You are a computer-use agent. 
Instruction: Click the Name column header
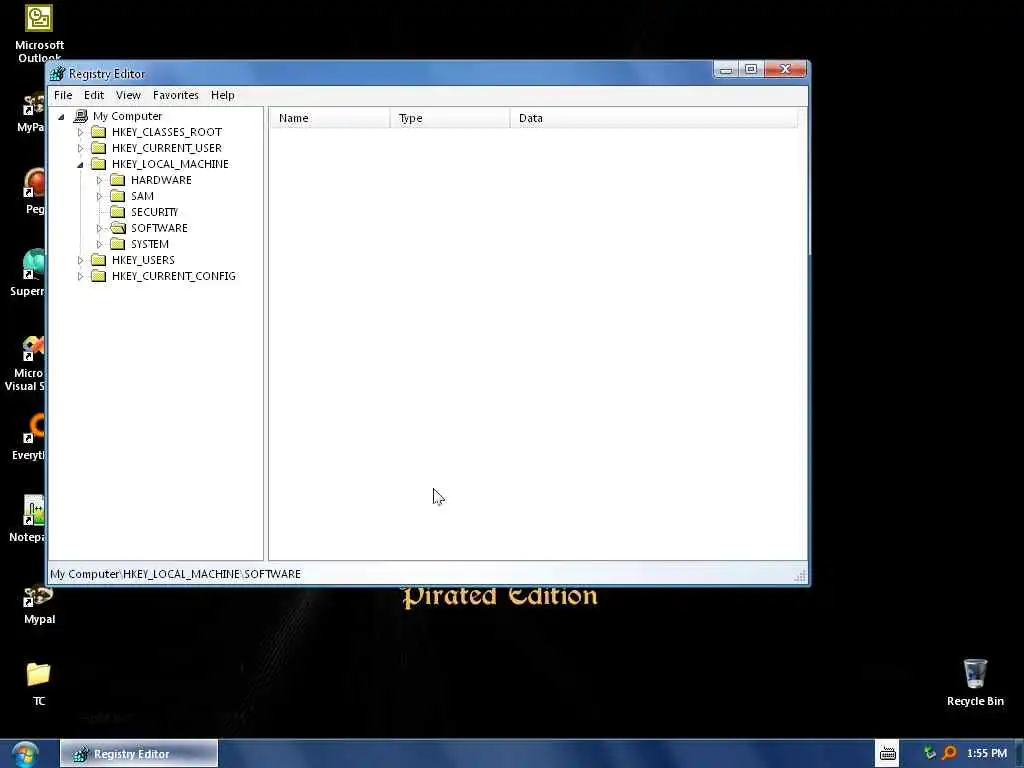pyautogui.click(x=329, y=118)
